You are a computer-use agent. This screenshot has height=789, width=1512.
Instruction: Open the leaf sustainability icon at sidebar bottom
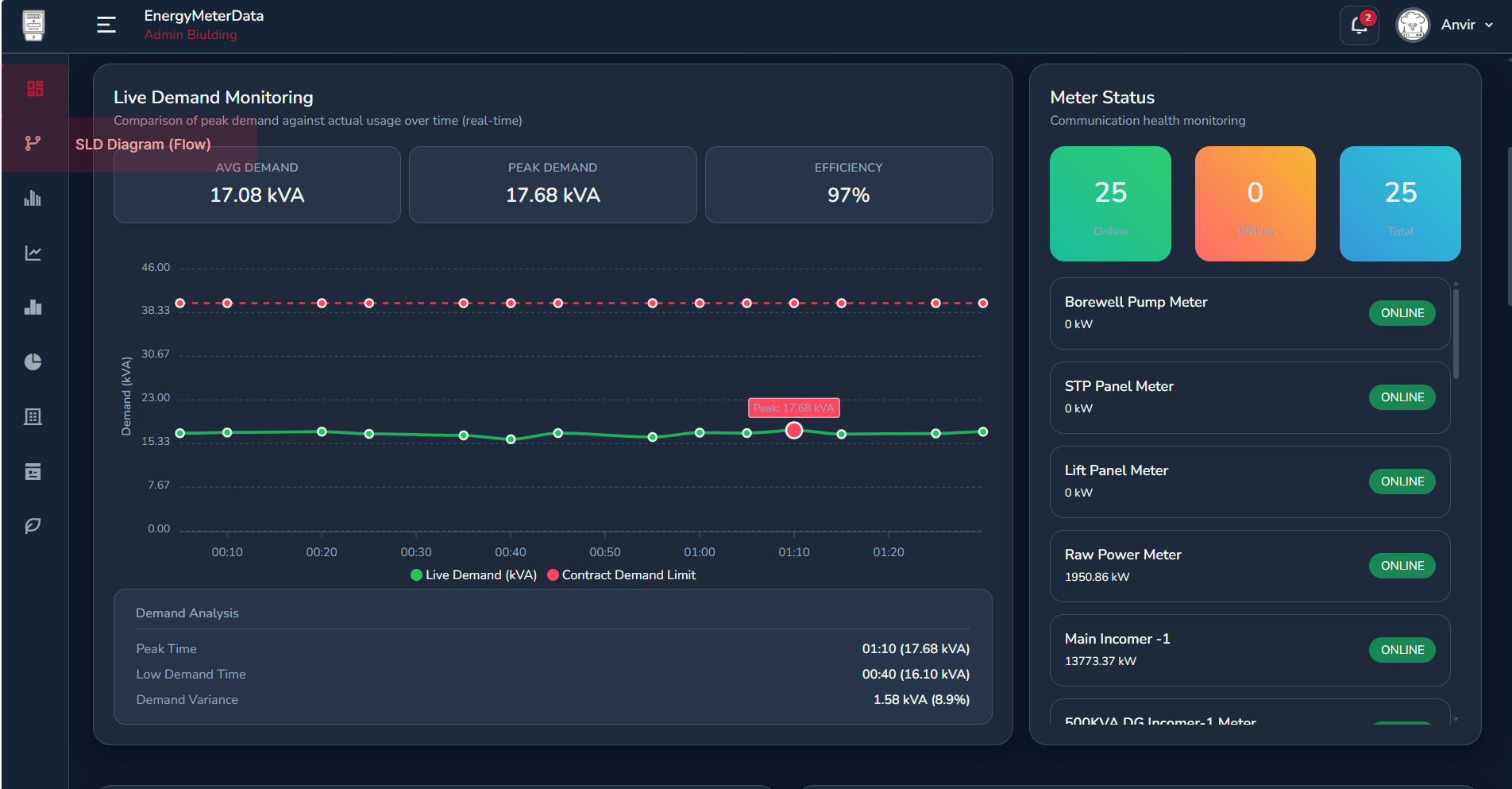tap(33, 525)
